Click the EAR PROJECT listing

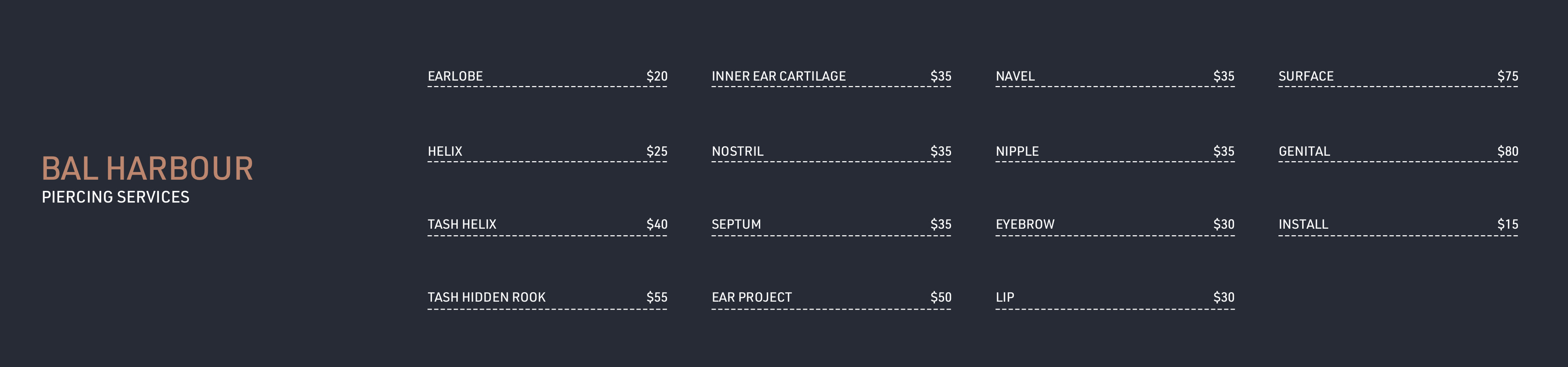752,298
